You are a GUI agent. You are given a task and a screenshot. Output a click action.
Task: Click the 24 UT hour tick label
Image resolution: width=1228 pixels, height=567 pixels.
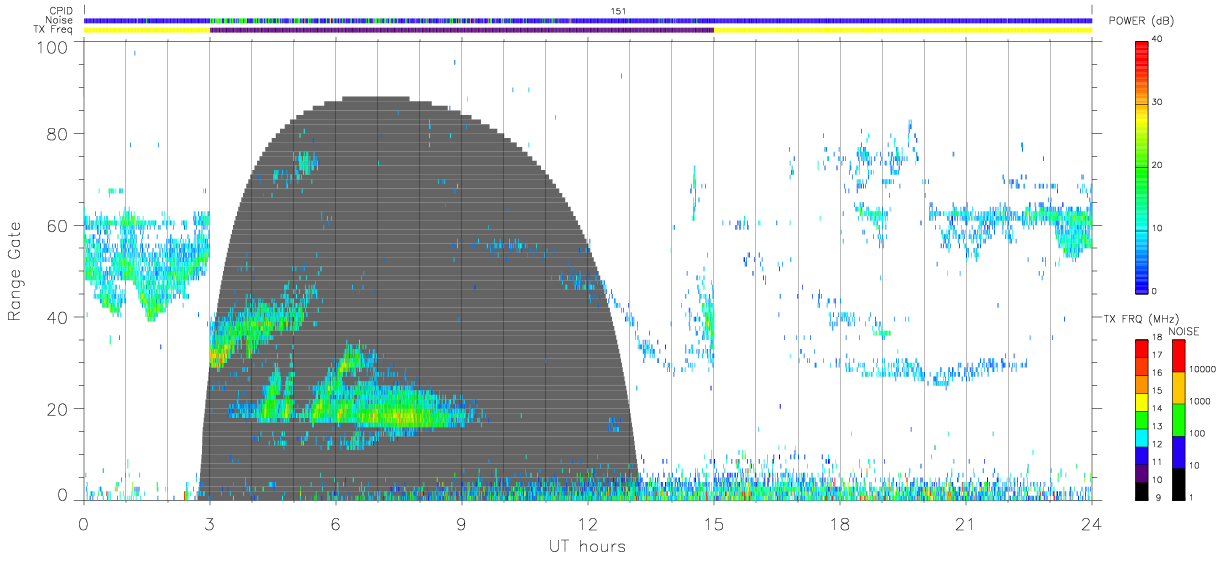tap(1092, 524)
